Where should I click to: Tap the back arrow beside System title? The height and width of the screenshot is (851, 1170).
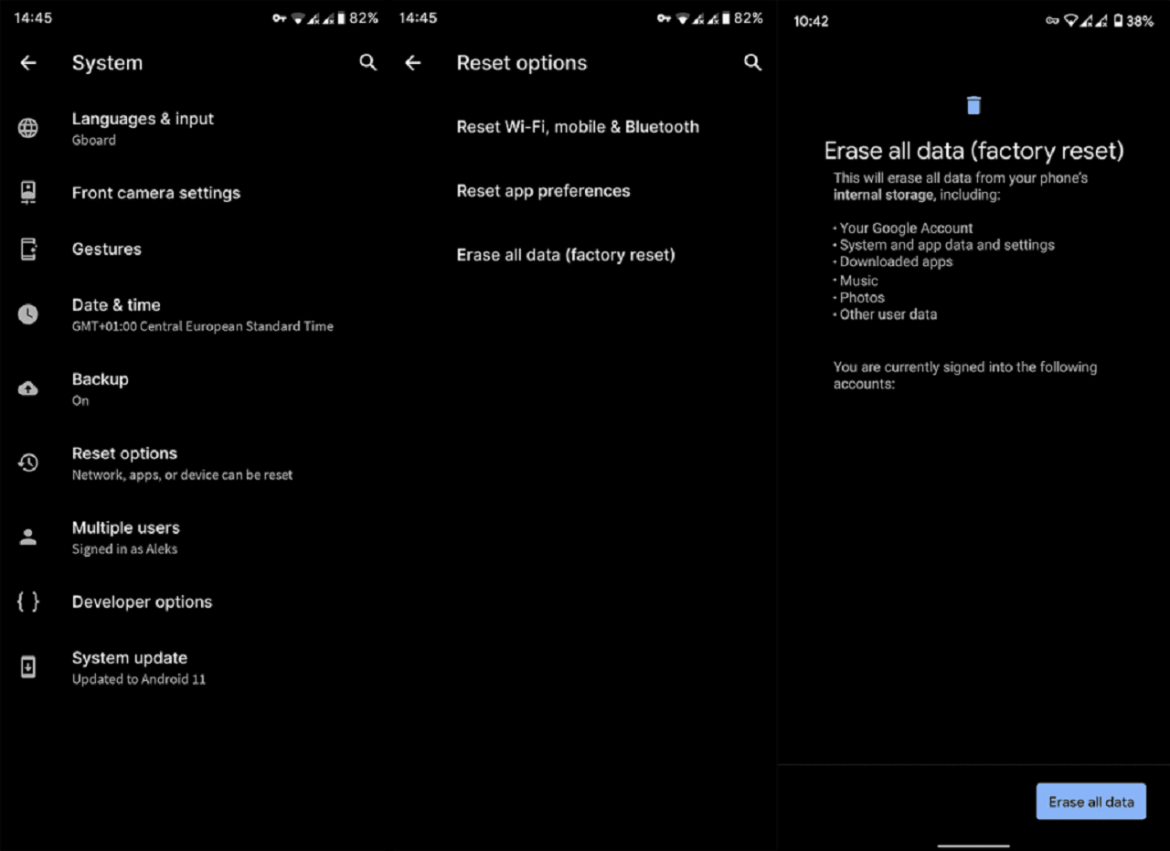[28, 63]
